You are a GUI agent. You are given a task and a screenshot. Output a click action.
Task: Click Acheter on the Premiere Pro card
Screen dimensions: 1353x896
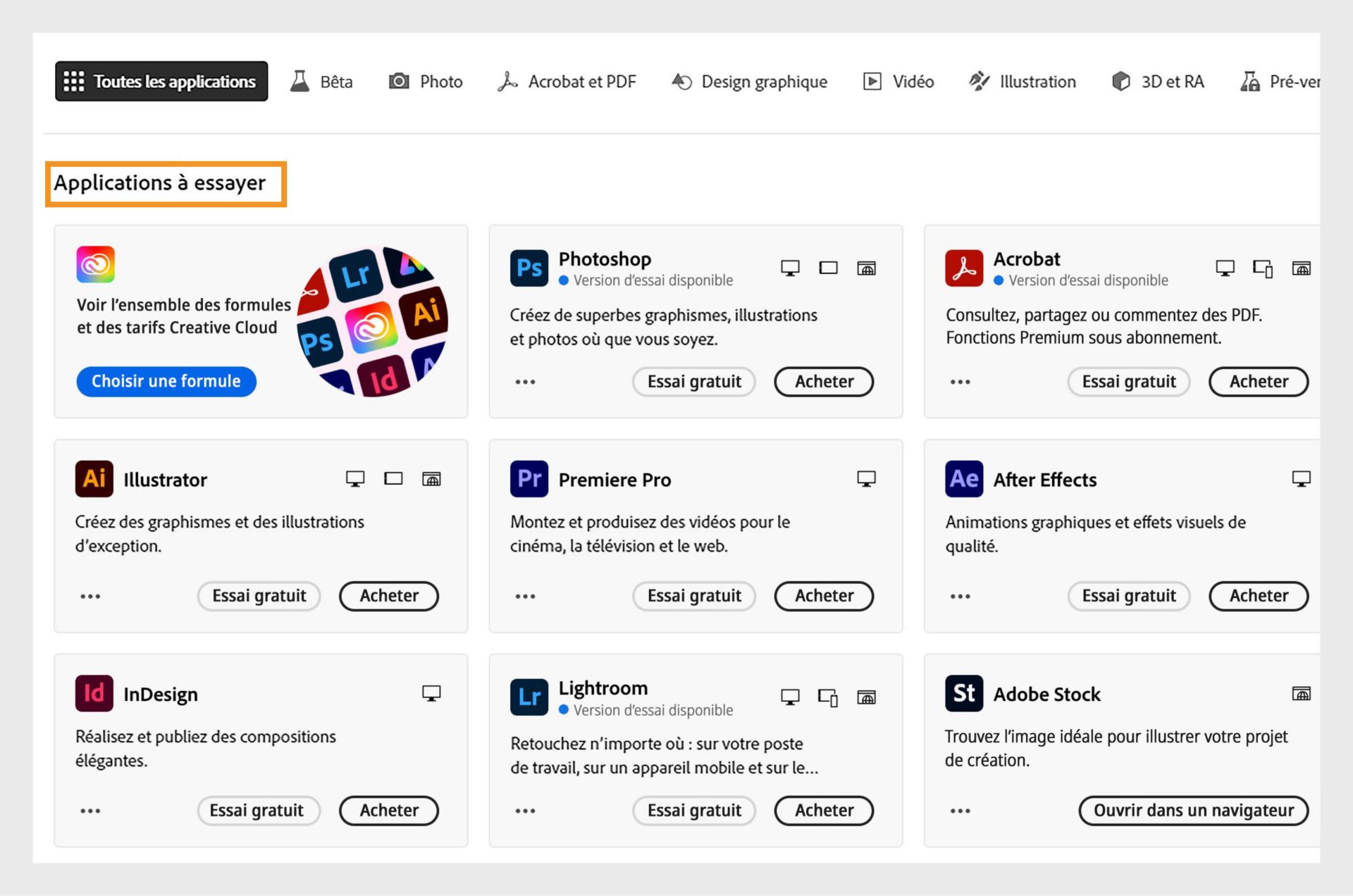[824, 596]
